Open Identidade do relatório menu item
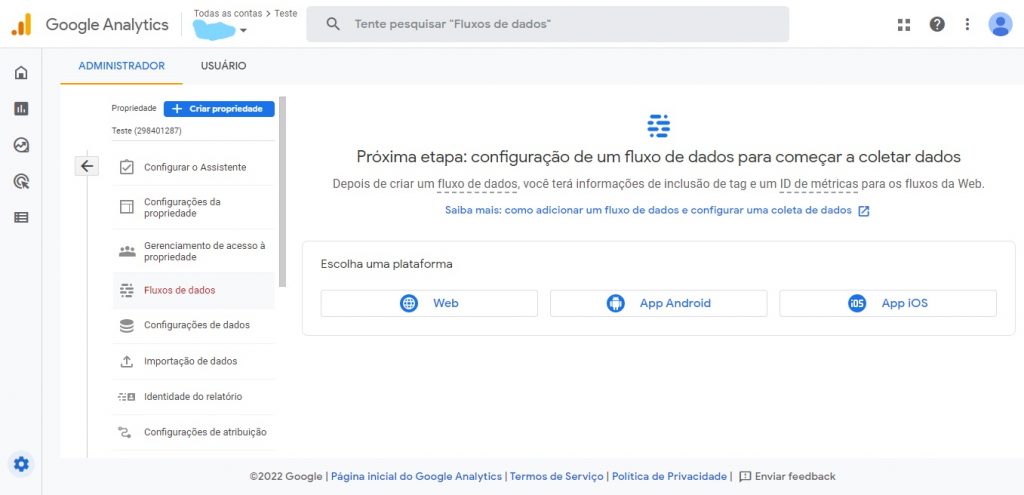 [x=193, y=396]
